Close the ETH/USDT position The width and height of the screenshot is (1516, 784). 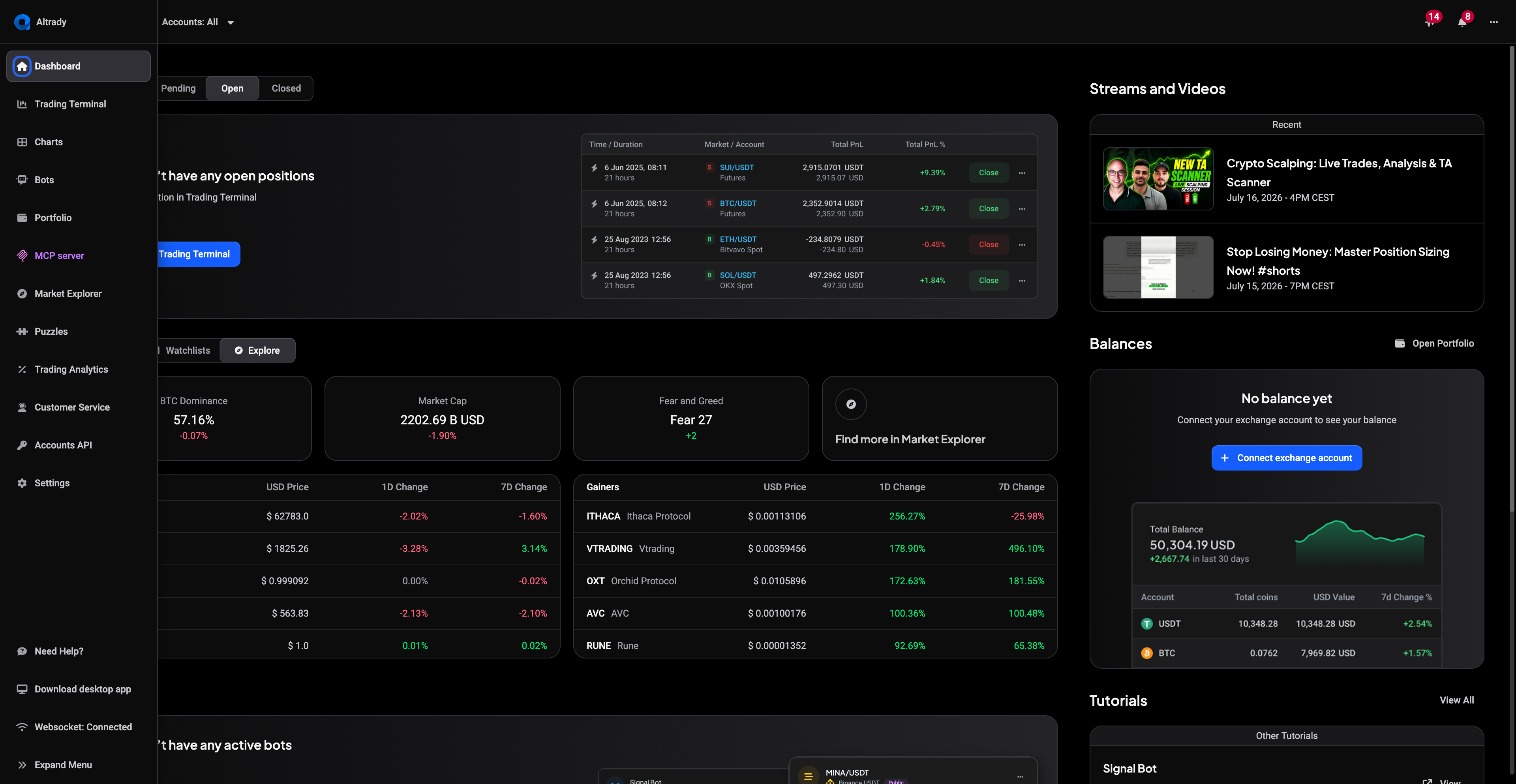[989, 244]
